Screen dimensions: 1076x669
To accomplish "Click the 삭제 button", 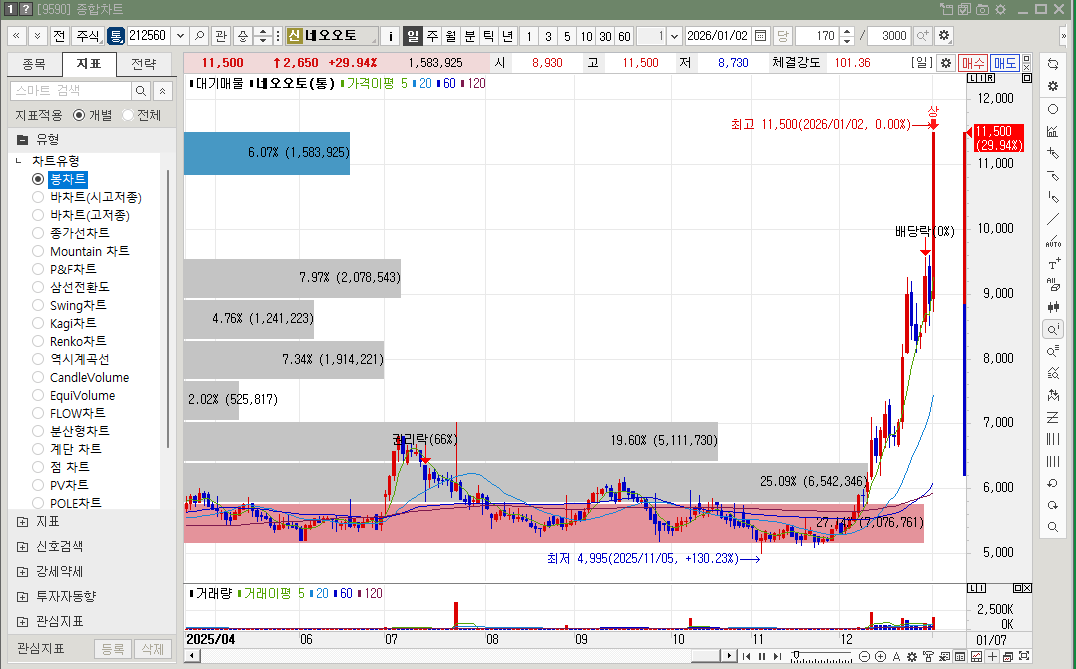I will [x=152, y=649].
